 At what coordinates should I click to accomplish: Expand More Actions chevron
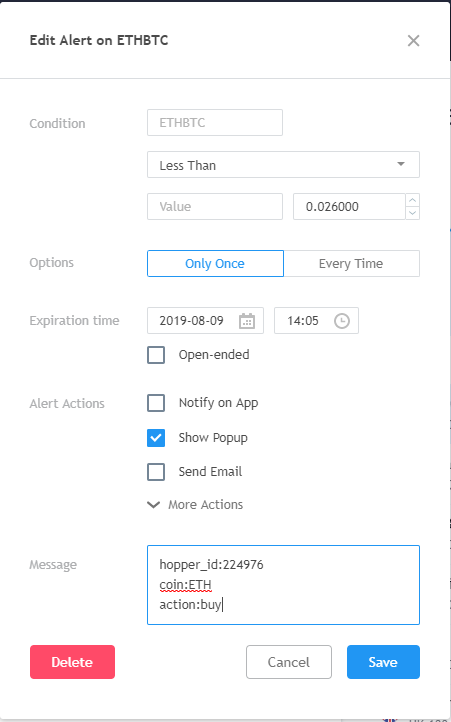coord(153,505)
